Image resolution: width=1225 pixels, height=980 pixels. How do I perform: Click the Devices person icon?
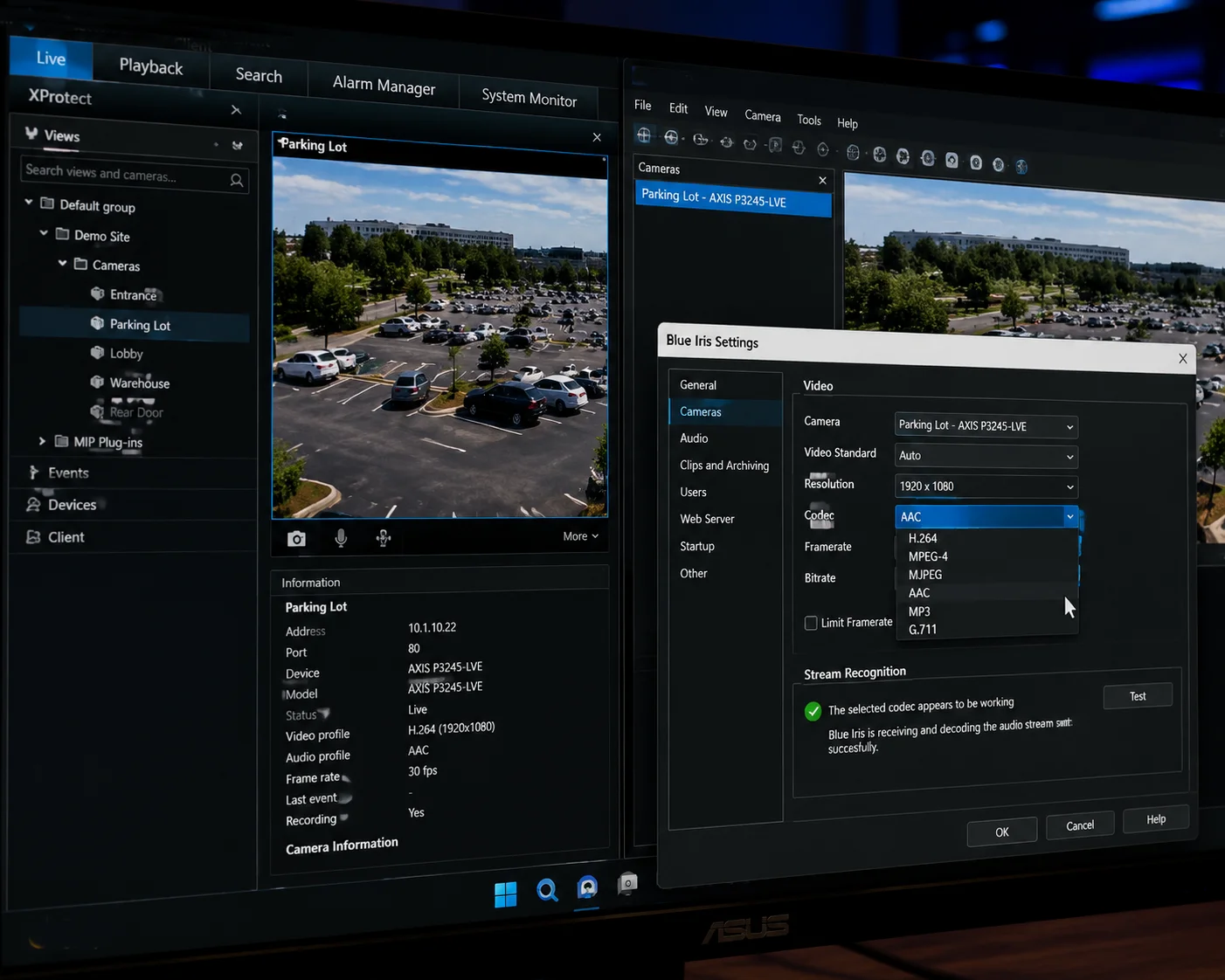point(33,504)
